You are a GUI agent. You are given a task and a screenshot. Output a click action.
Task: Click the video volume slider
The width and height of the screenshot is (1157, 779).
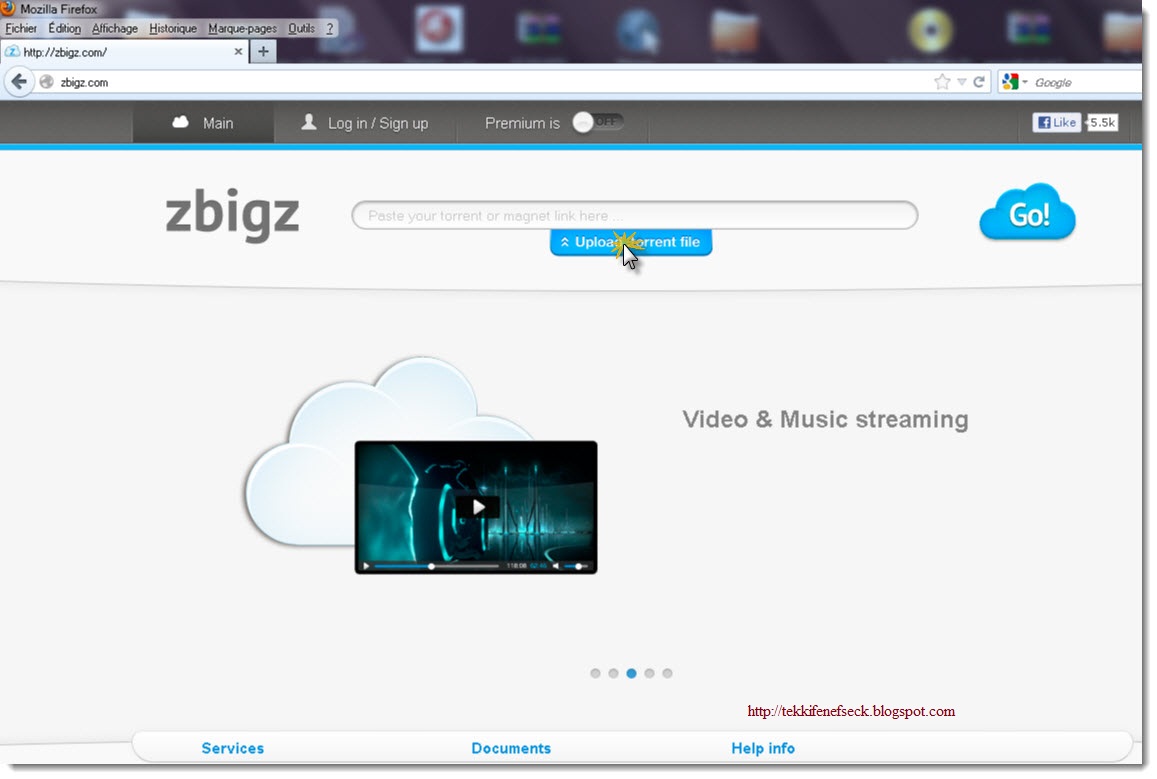coord(577,567)
